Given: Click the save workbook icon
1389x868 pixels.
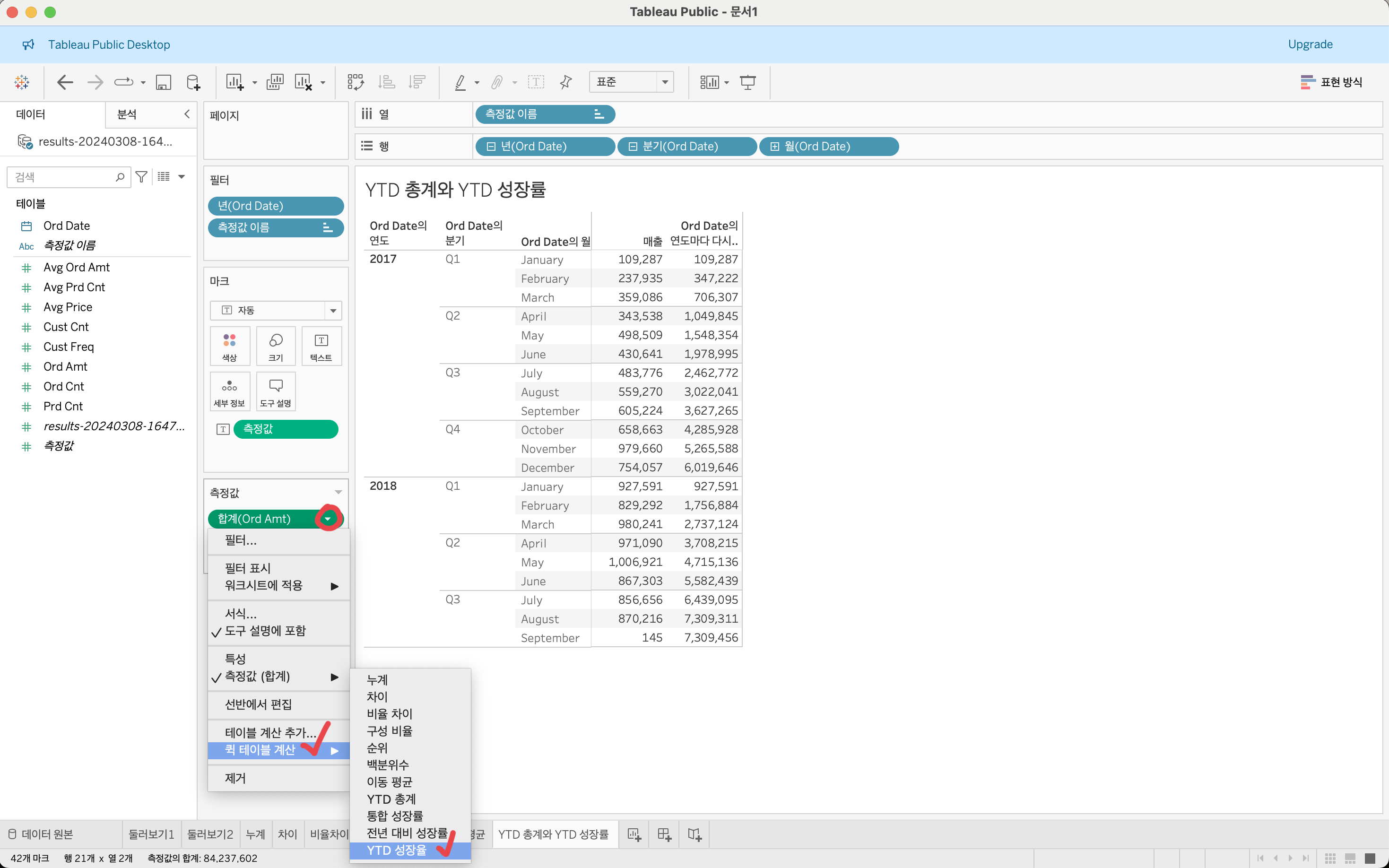Looking at the screenshot, I should tap(164, 82).
